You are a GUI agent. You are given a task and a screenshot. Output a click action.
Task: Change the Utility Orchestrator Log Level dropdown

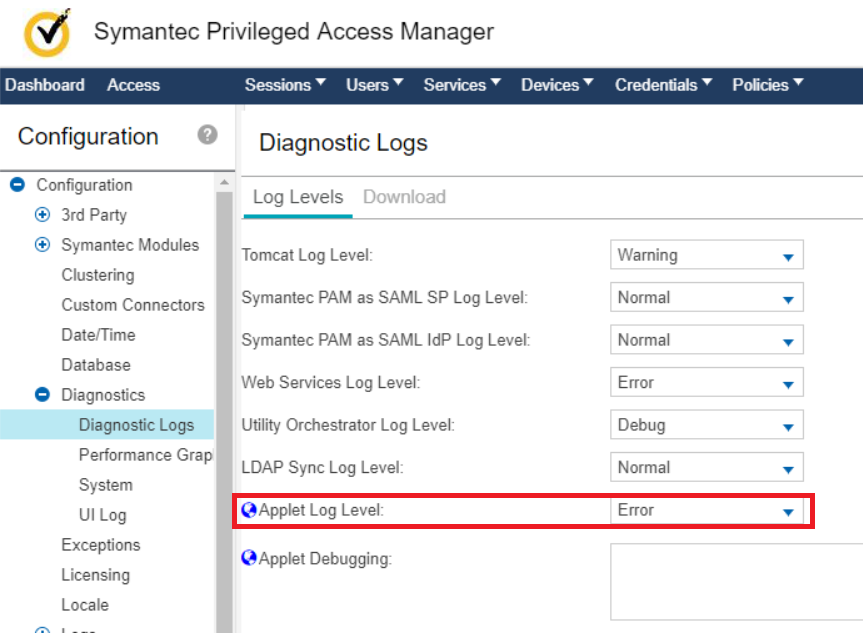click(x=706, y=425)
